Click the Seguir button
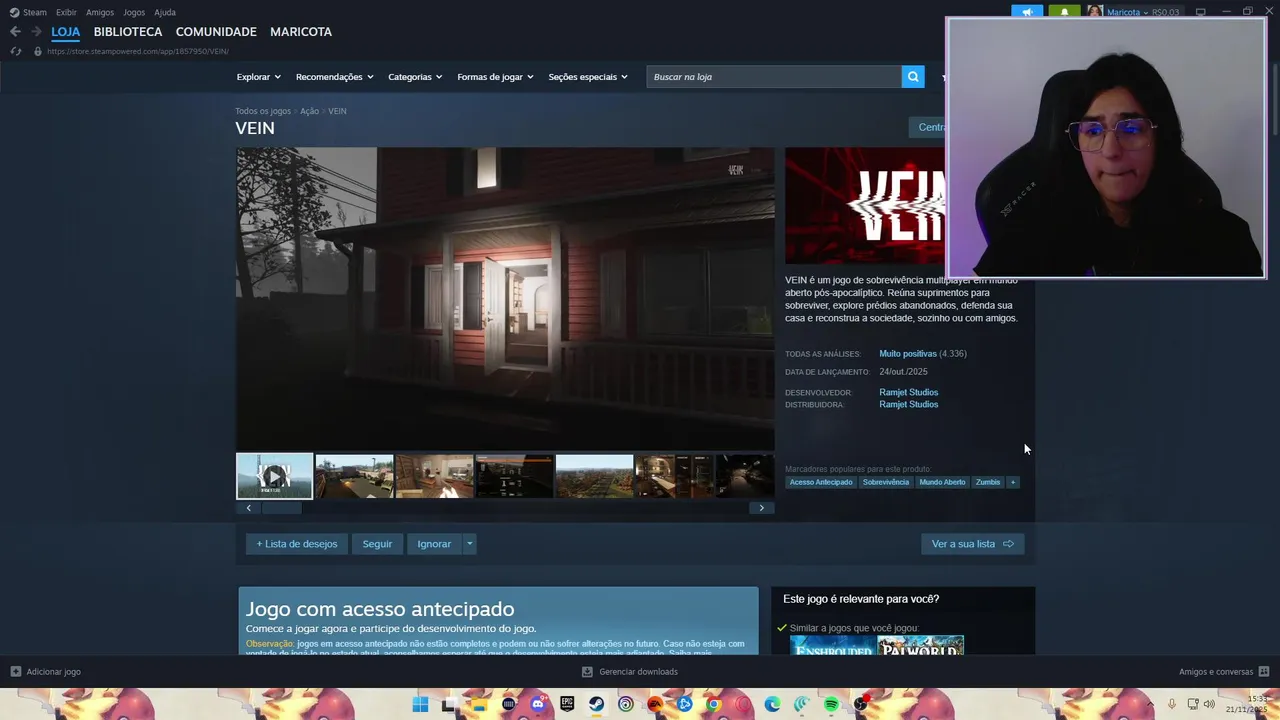1280x720 pixels. [x=377, y=544]
